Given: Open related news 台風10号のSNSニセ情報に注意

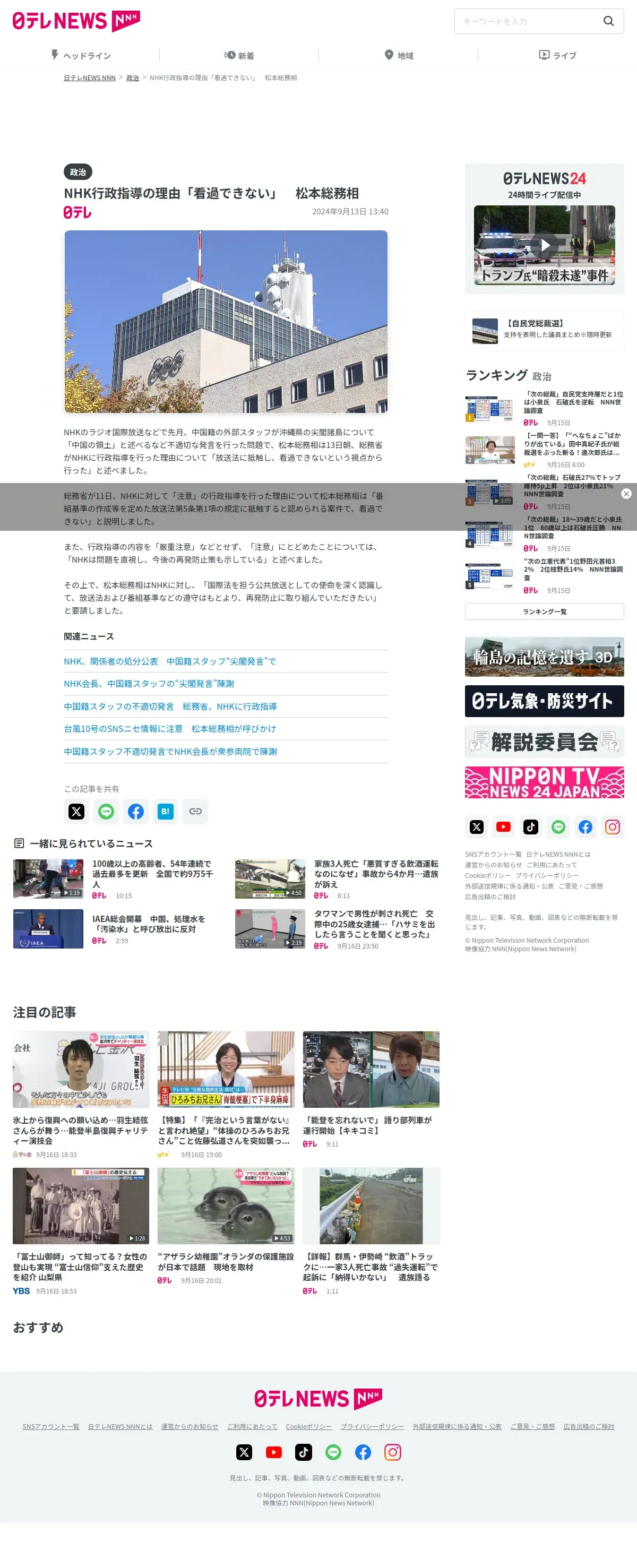Looking at the screenshot, I should [170, 729].
